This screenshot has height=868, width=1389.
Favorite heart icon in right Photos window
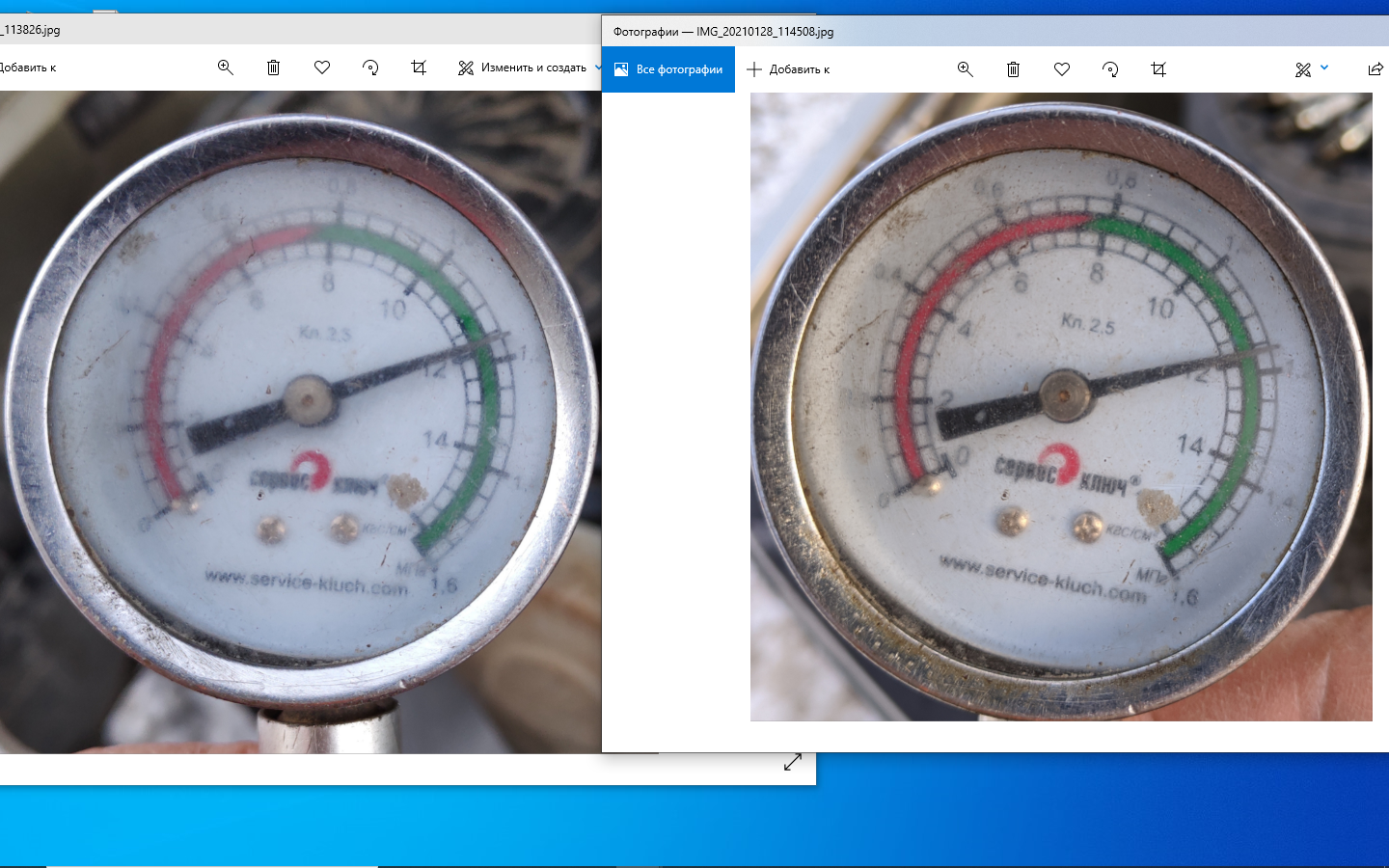(x=1062, y=69)
